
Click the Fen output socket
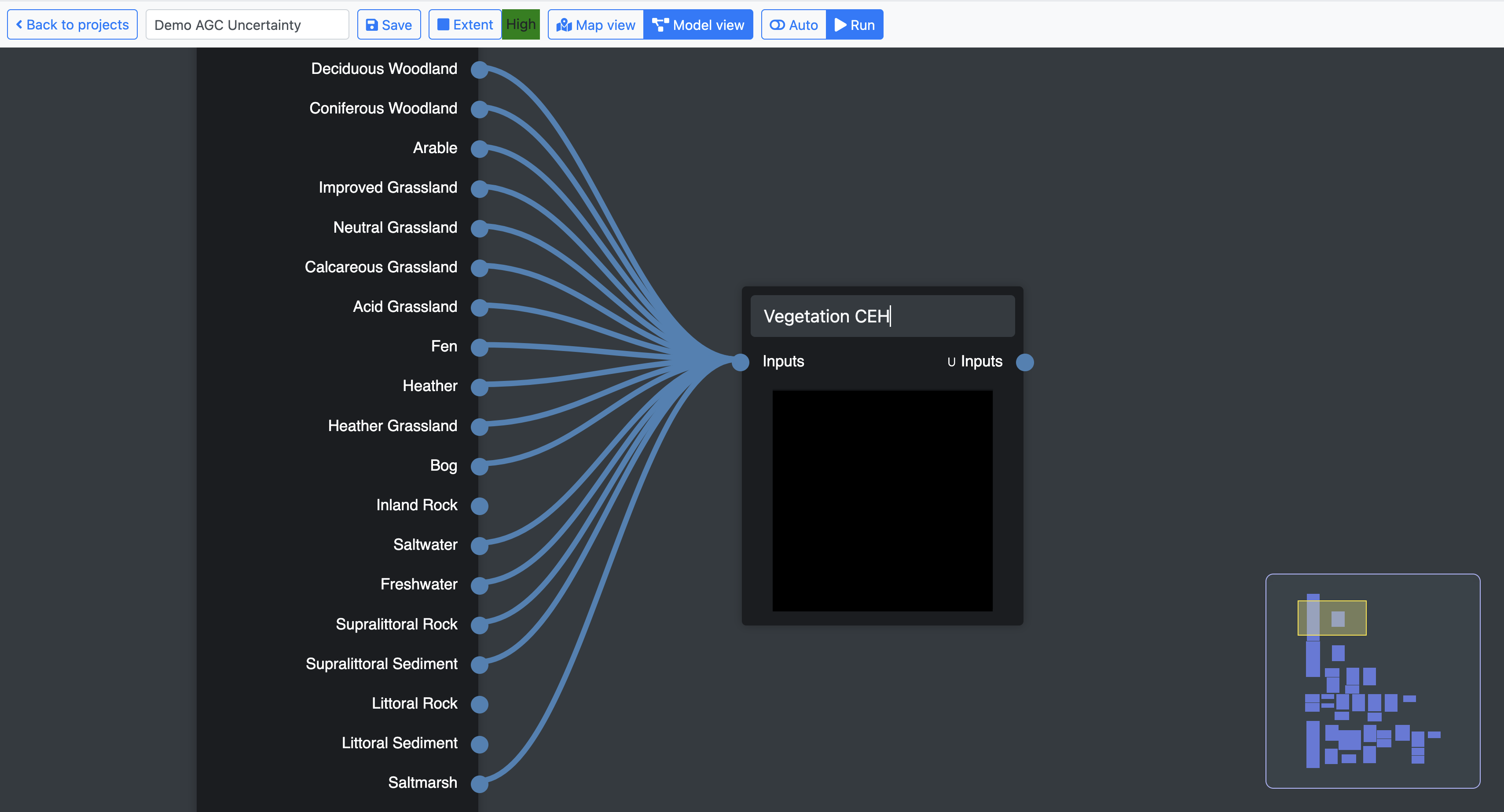479,347
